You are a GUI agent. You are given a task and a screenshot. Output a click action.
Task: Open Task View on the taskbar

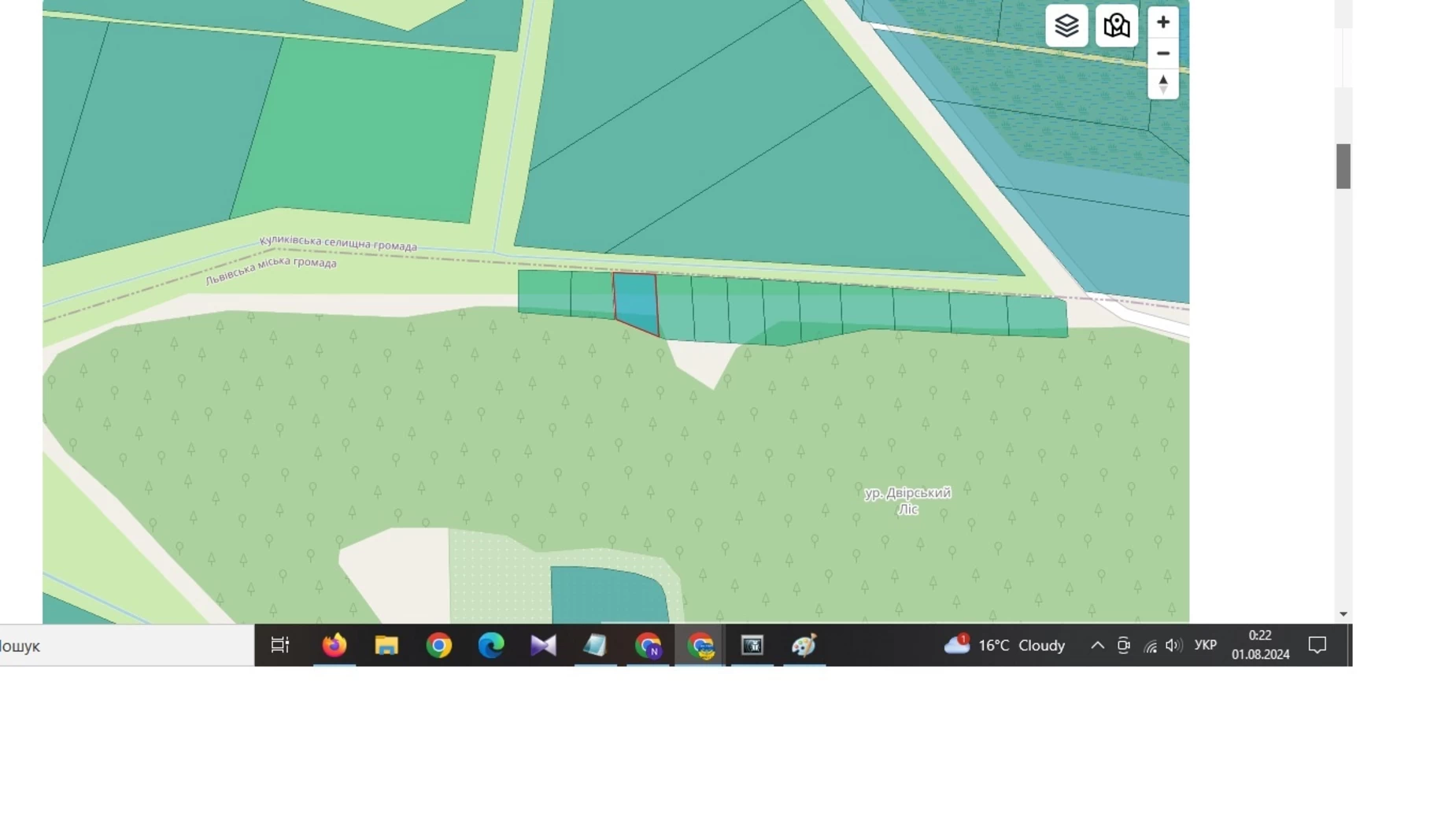[x=280, y=646]
